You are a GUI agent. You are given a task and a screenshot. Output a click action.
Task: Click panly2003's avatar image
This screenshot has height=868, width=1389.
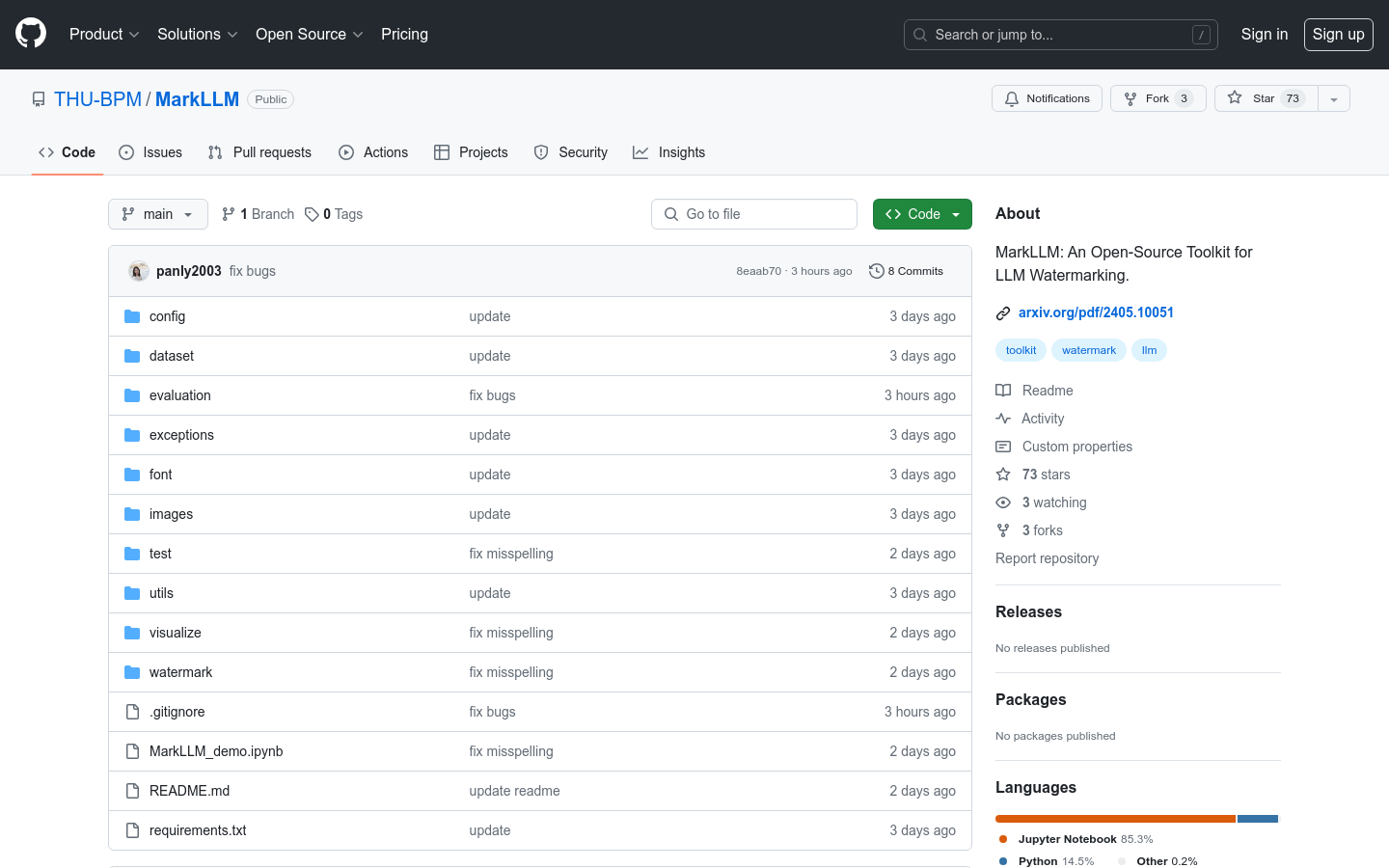click(x=139, y=271)
